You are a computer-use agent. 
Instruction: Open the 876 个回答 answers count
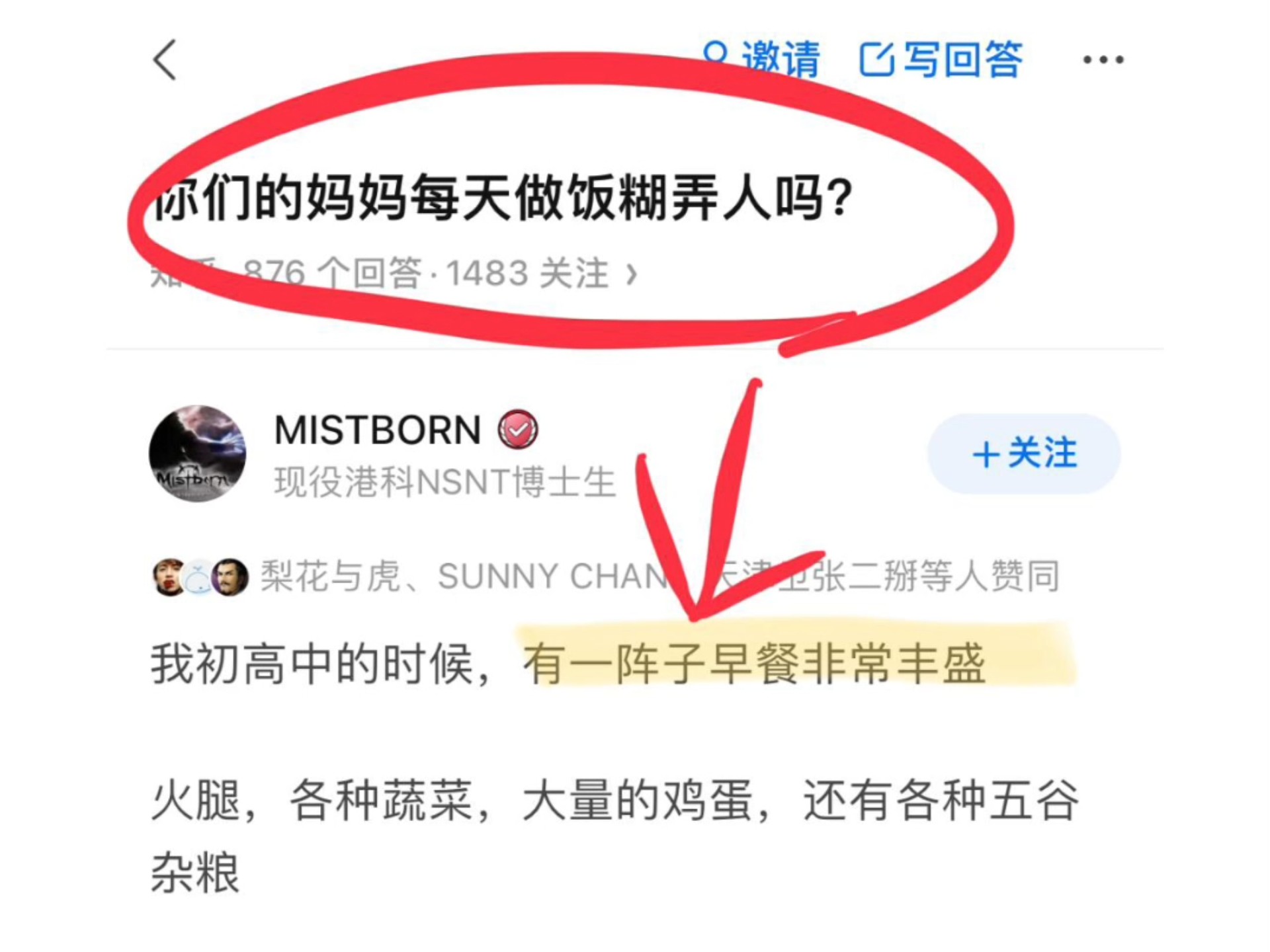332,273
